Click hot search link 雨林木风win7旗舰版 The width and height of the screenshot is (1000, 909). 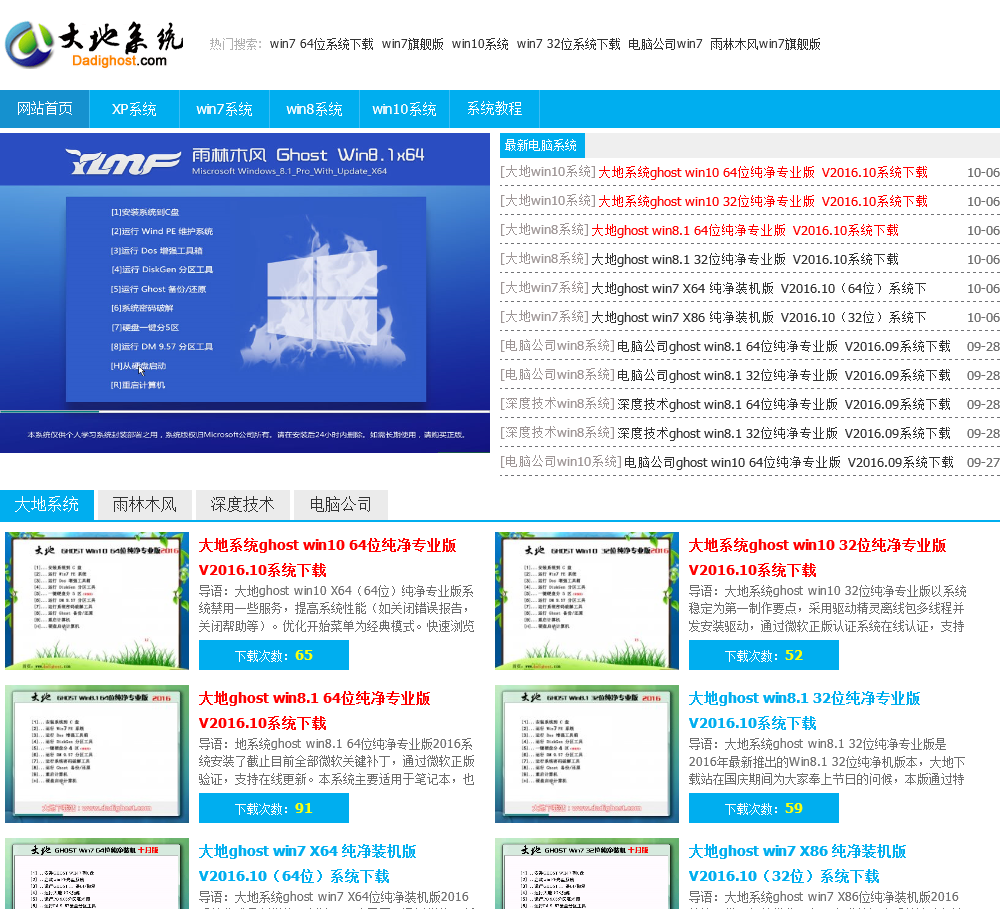point(765,44)
